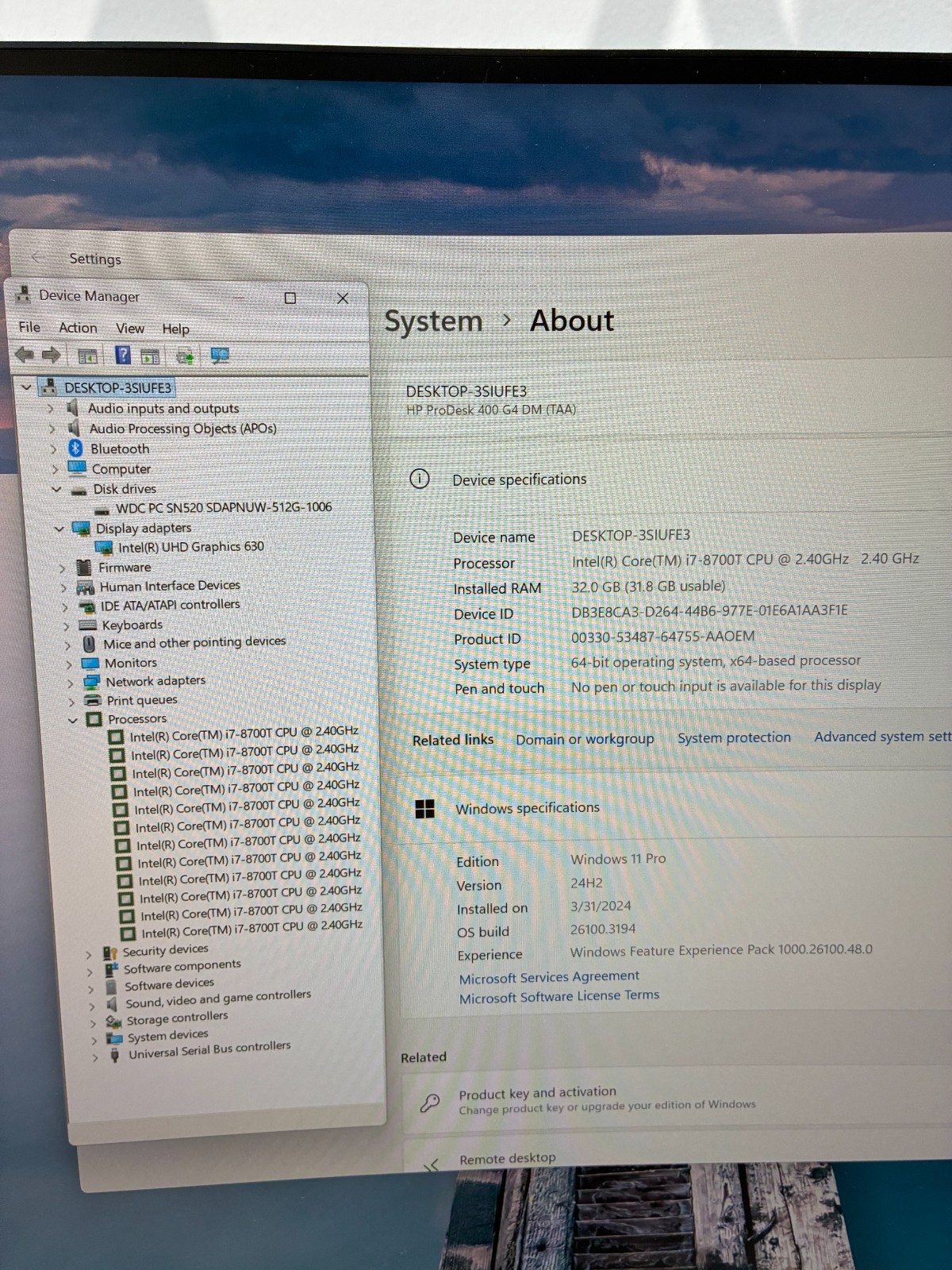952x1270 pixels.
Task: Expand the Human Interface Devices arrow
Action: 63,588
